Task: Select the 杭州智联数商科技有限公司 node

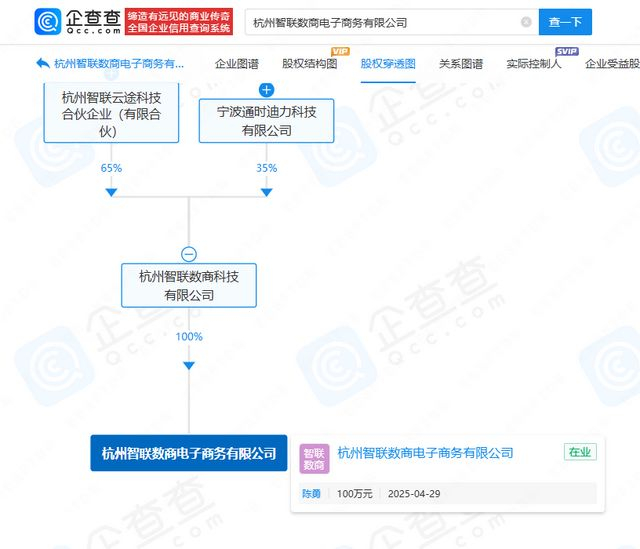Action: click(x=189, y=285)
